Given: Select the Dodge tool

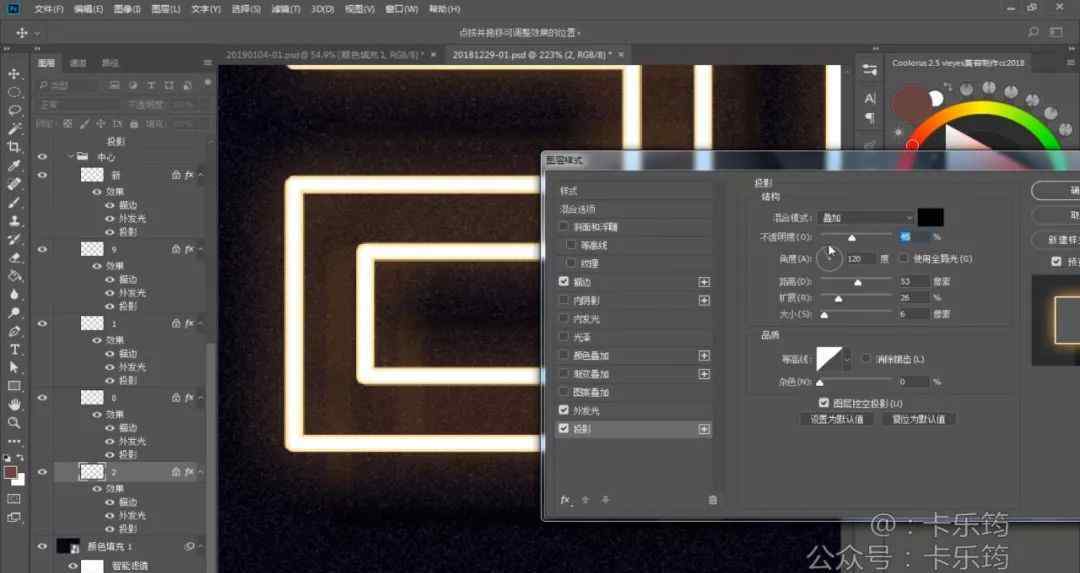Looking at the screenshot, I should (14, 313).
